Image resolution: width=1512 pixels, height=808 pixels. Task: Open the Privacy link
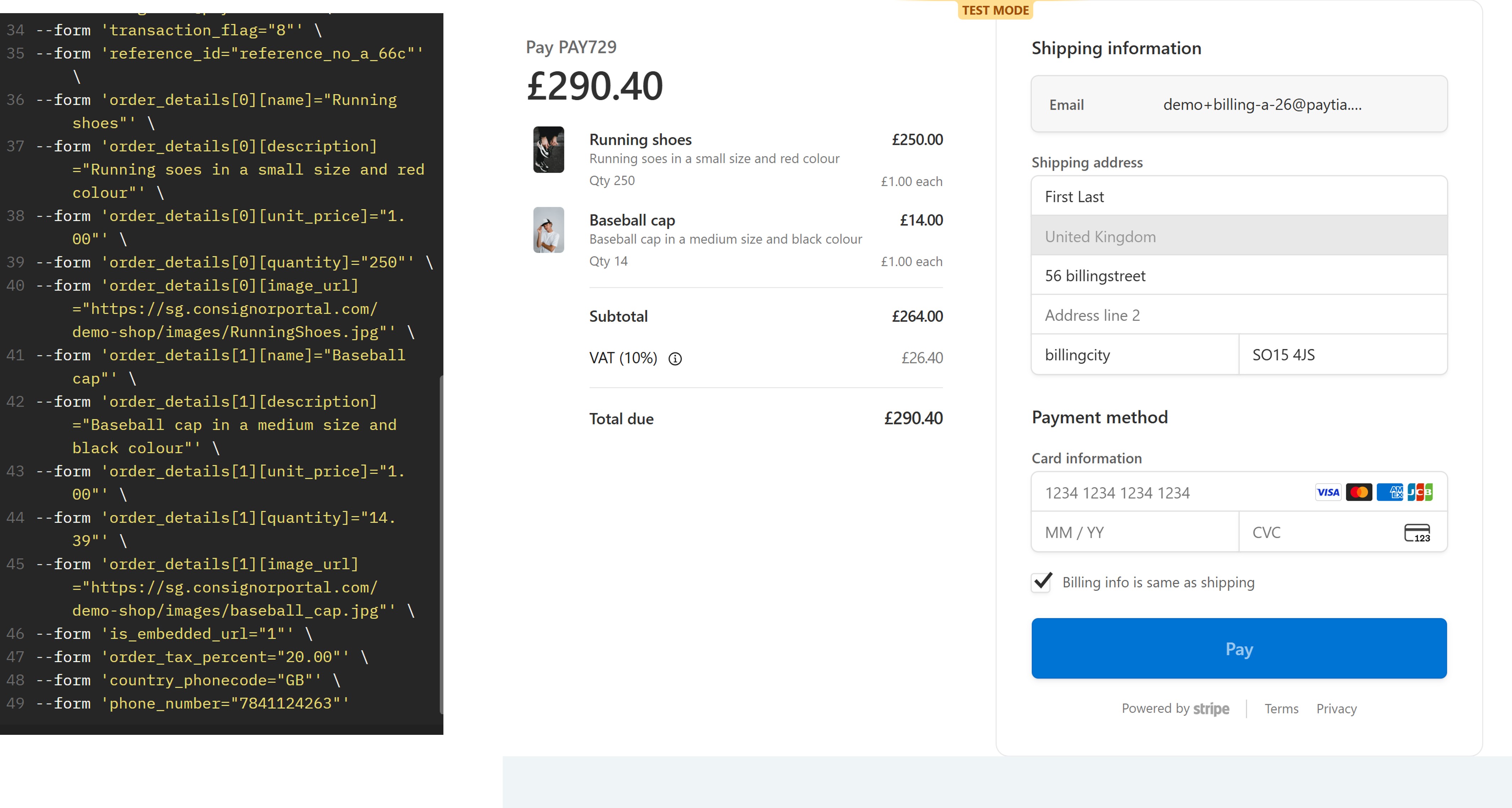click(1336, 709)
